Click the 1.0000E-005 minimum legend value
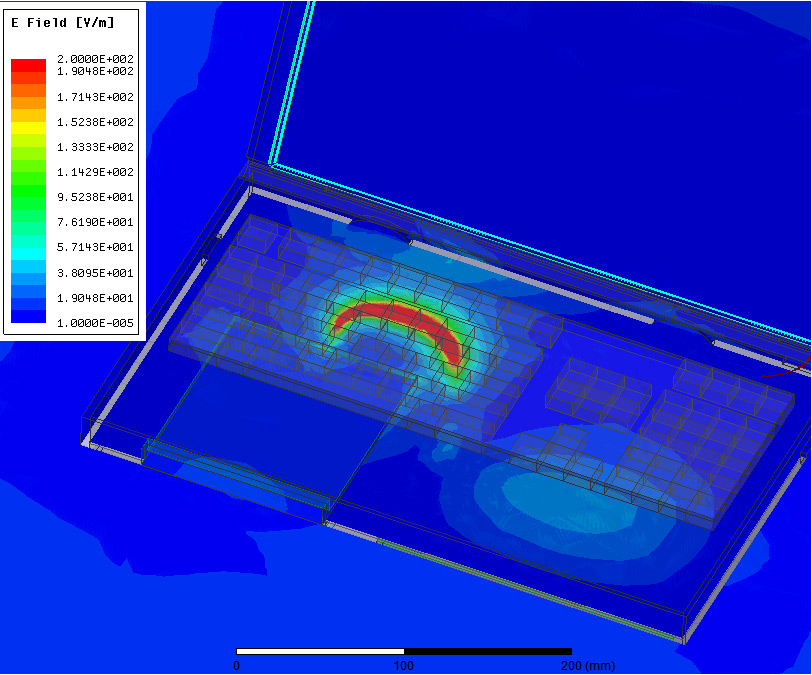 (95, 323)
